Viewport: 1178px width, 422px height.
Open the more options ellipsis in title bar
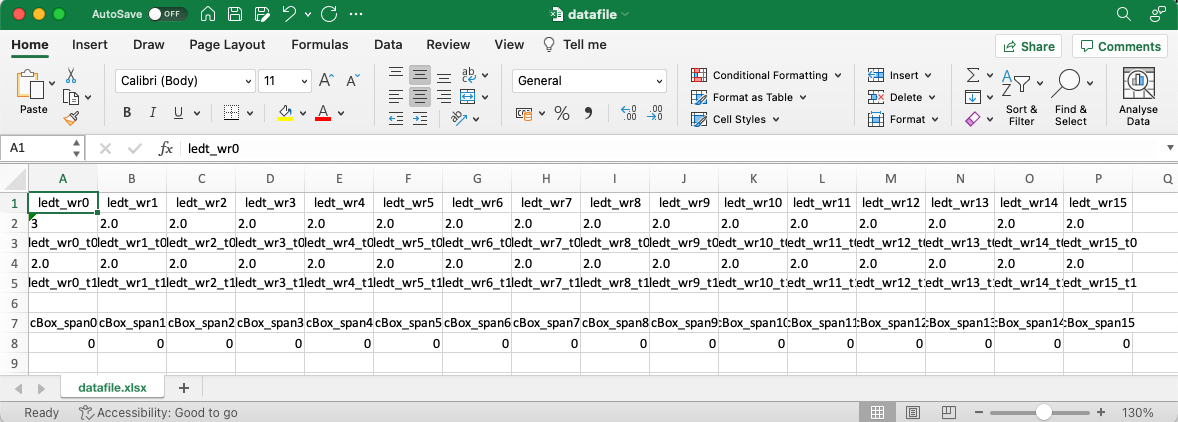[356, 14]
